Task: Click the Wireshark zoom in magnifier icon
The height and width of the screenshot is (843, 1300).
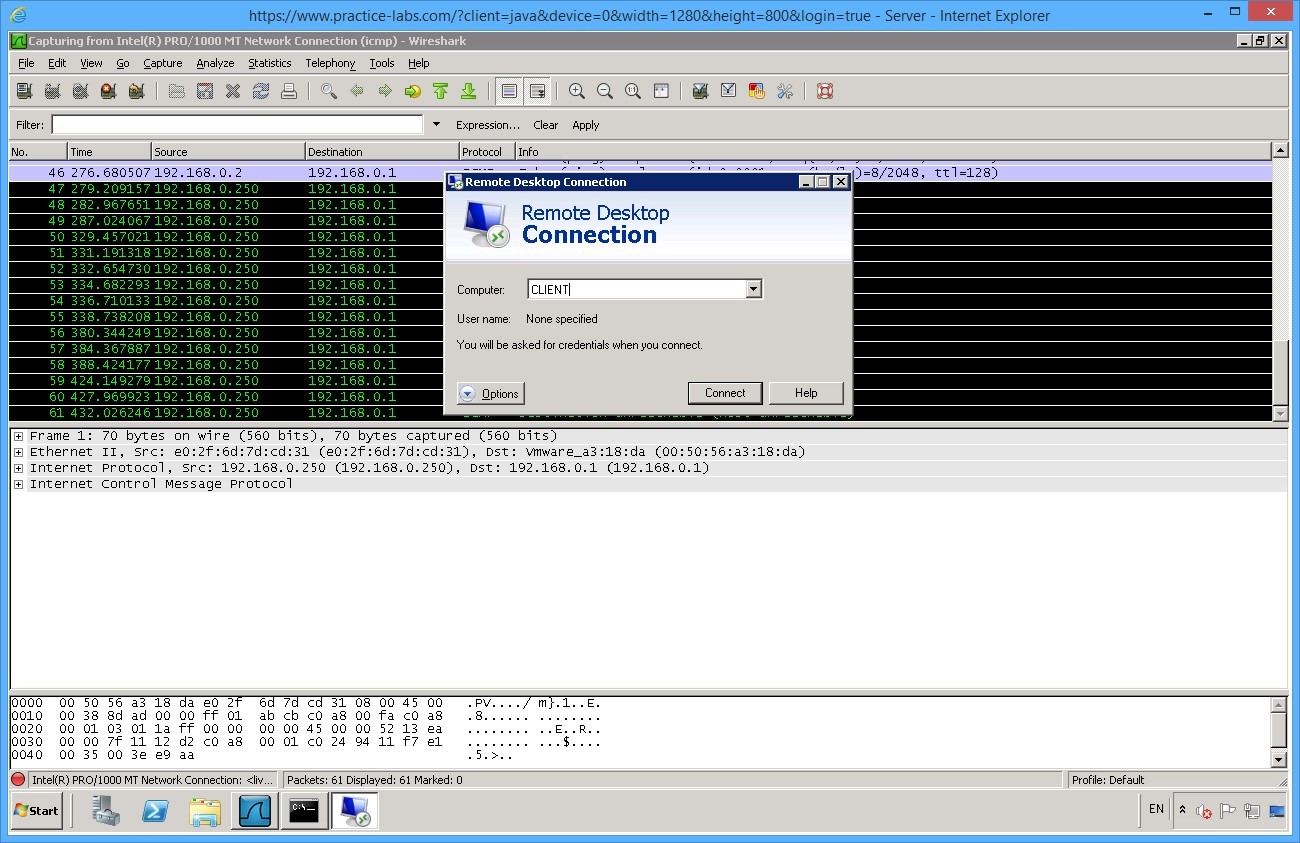Action: click(x=577, y=91)
